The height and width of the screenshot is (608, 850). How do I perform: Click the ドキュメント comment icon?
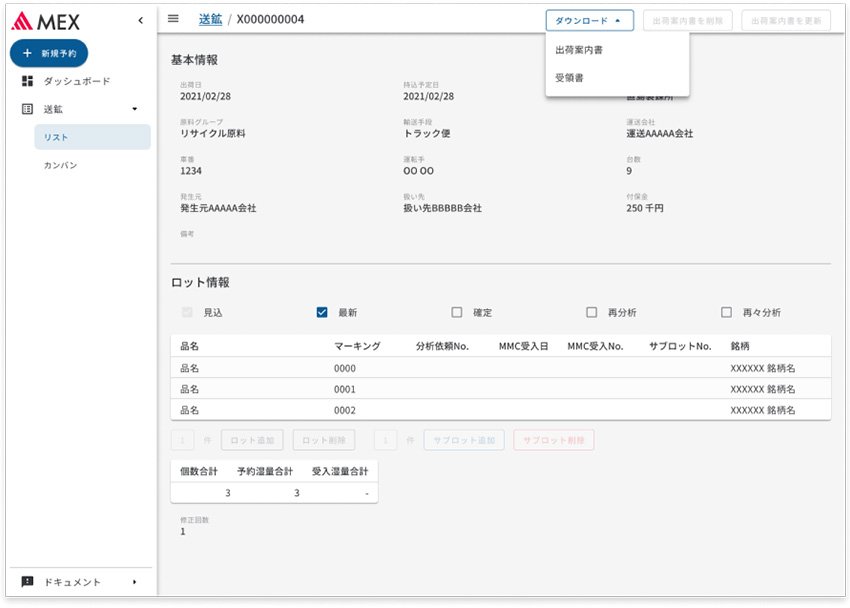point(27,582)
